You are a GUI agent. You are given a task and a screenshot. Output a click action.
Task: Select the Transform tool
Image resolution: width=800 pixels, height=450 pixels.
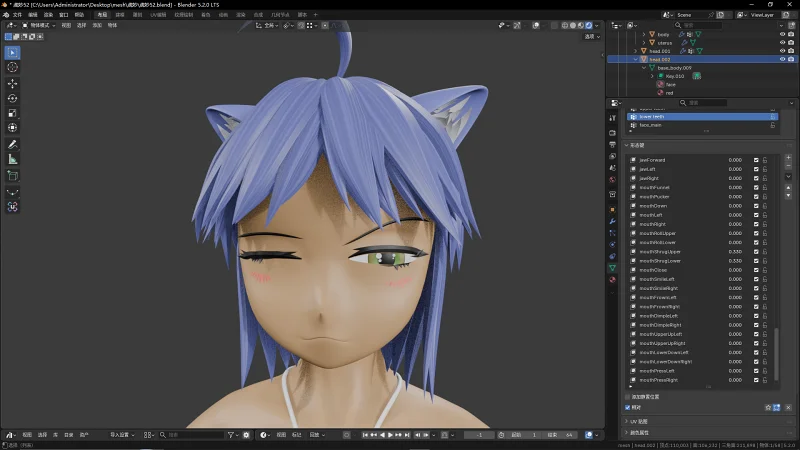point(13,128)
